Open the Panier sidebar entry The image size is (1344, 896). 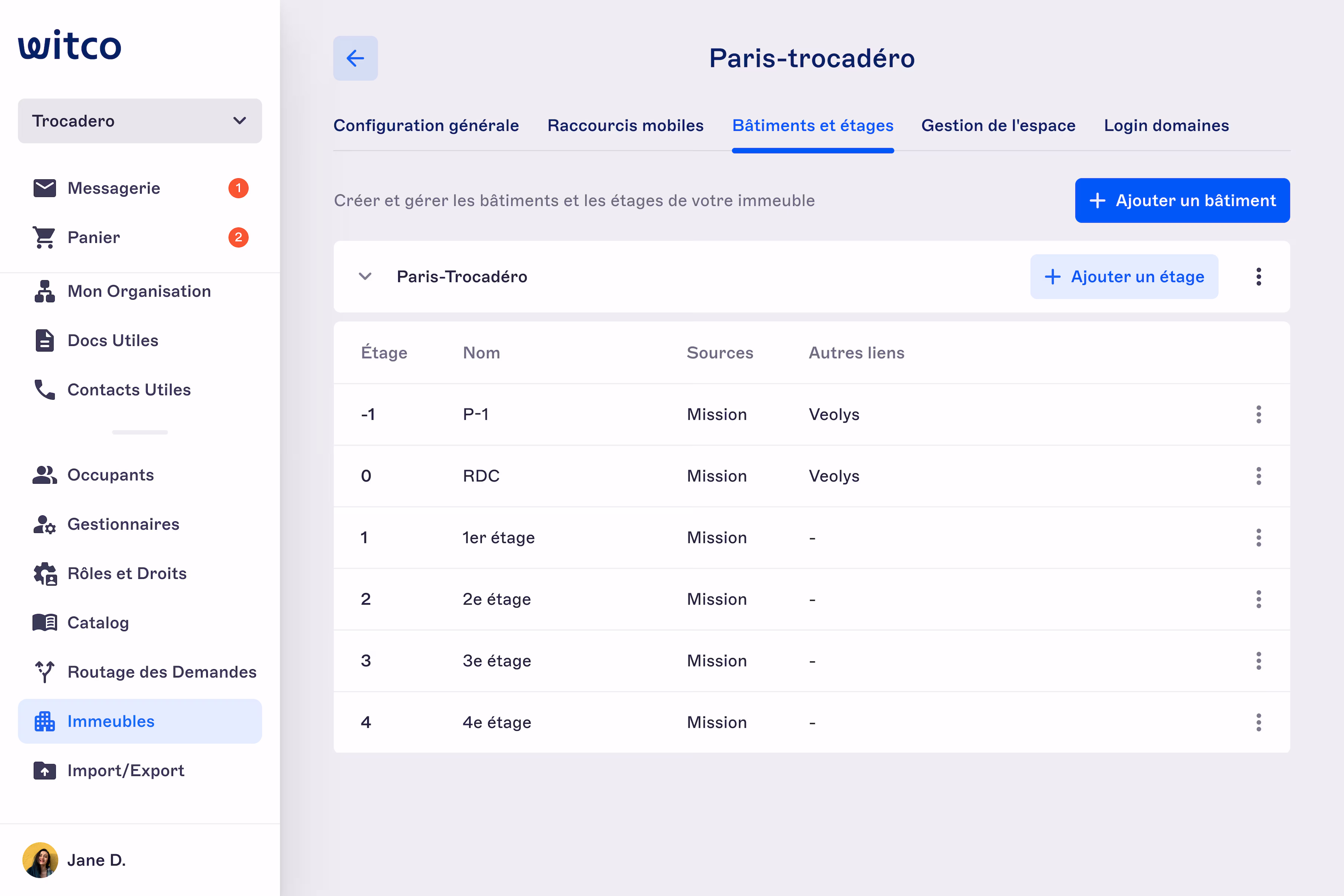140,237
